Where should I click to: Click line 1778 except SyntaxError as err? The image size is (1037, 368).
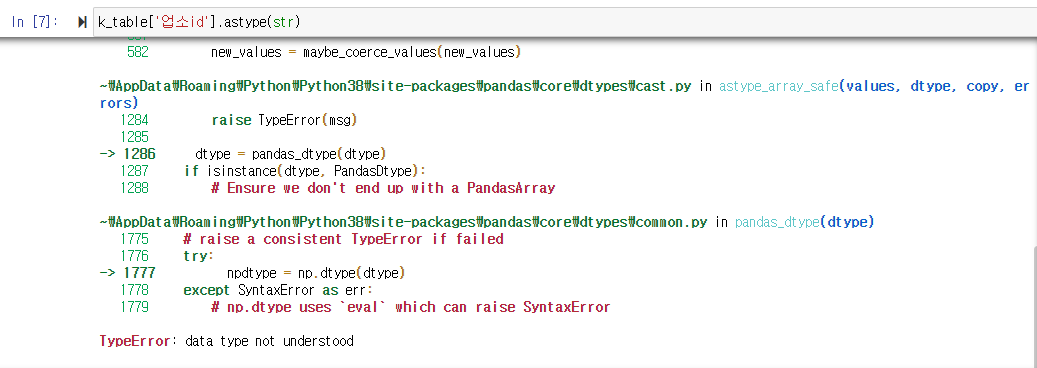(247, 291)
